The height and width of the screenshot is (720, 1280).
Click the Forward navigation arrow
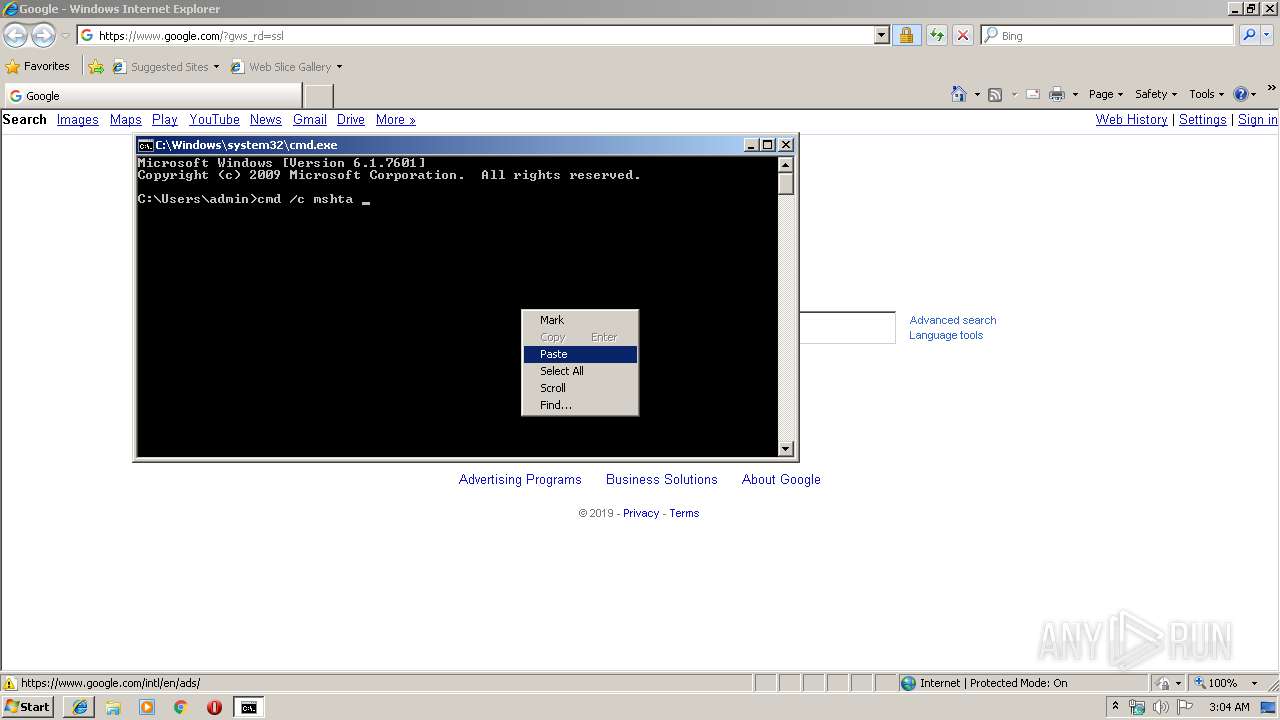43,35
